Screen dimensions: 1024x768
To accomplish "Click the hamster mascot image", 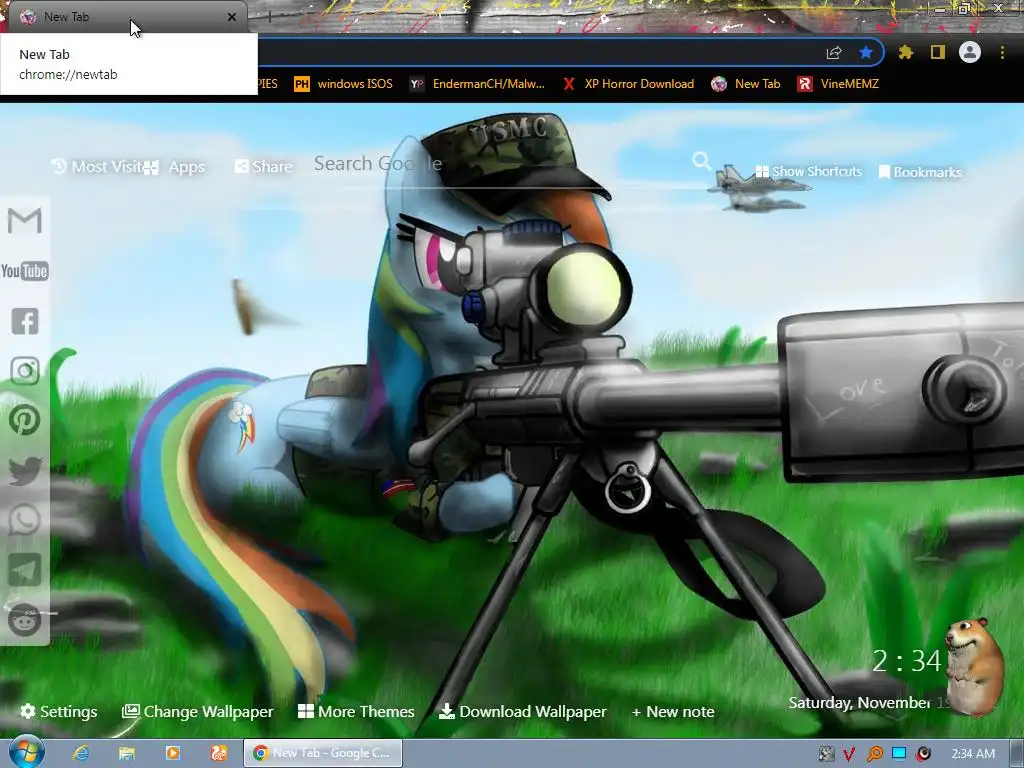I will point(974,666).
